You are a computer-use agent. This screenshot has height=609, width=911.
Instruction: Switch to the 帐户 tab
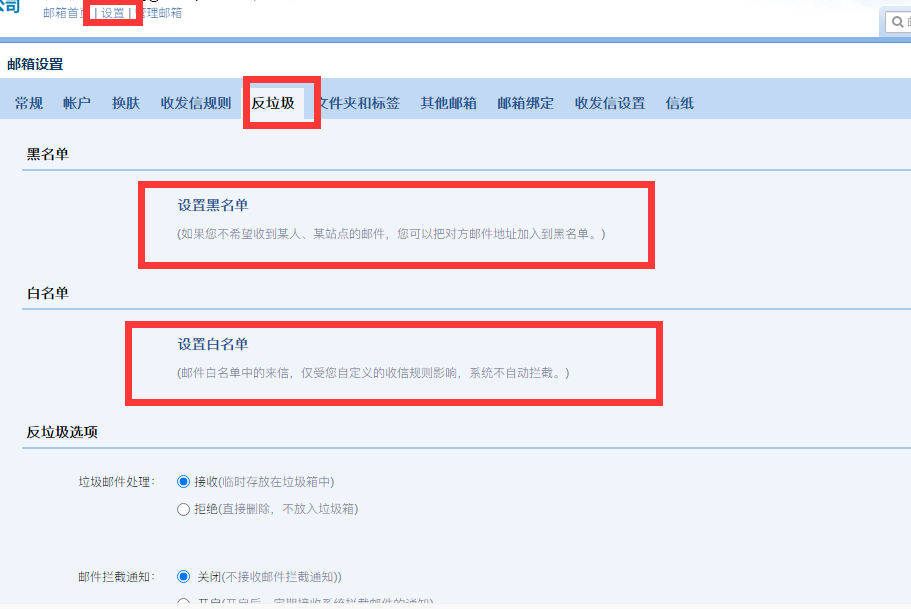tap(76, 102)
